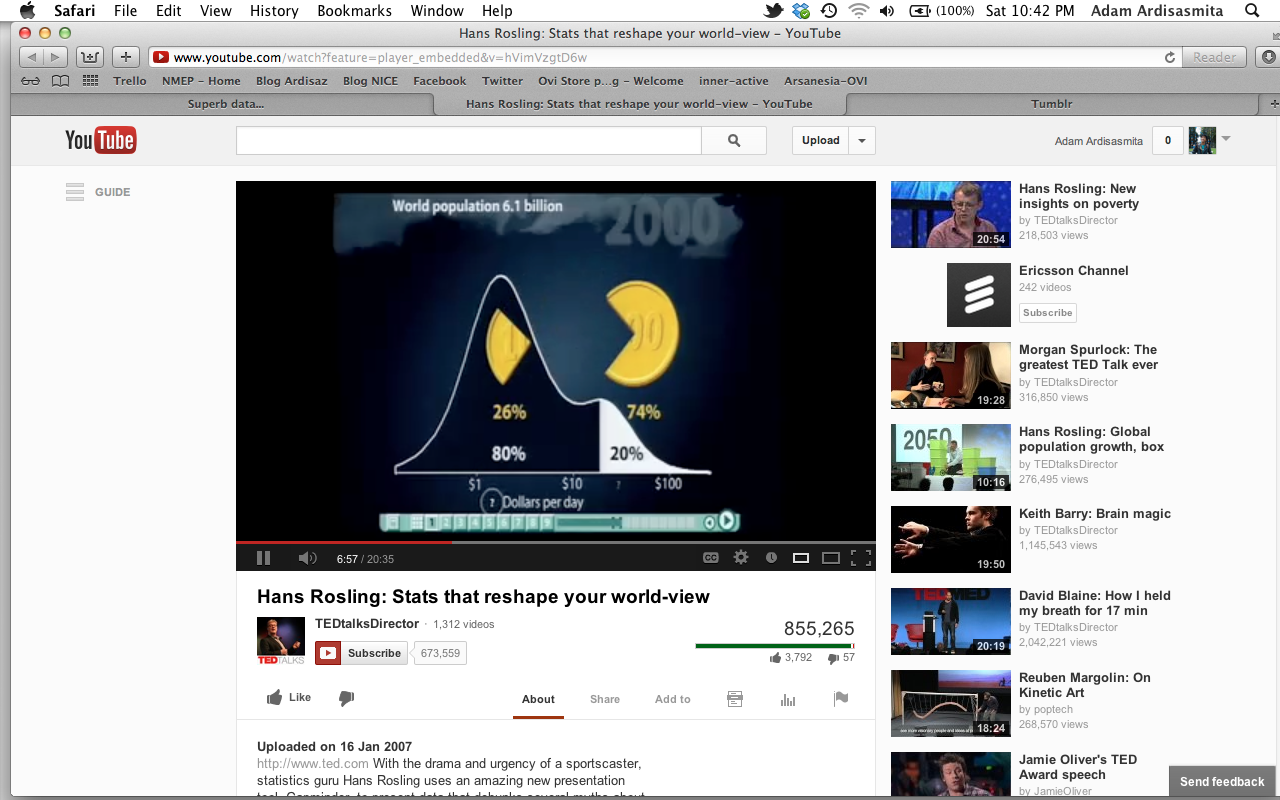Expand the Upload dropdown arrow

pos(862,141)
